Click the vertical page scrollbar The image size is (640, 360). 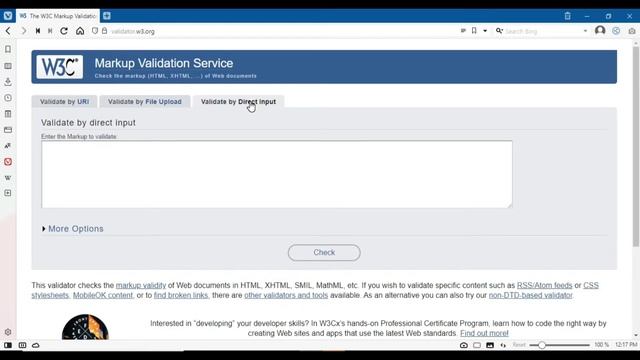pos(636,147)
